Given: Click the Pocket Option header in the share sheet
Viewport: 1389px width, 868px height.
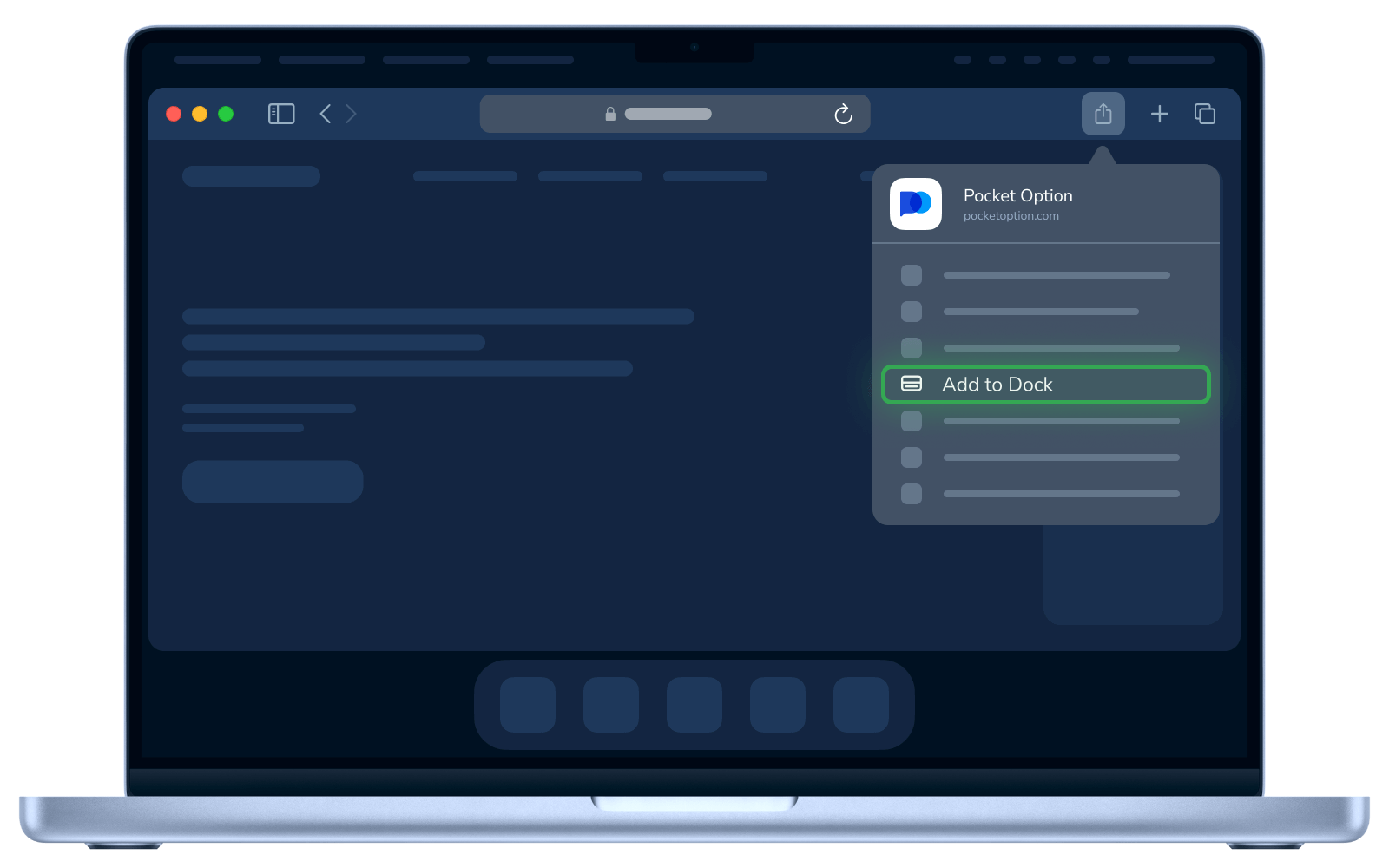Looking at the screenshot, I should coord(1017,196).
